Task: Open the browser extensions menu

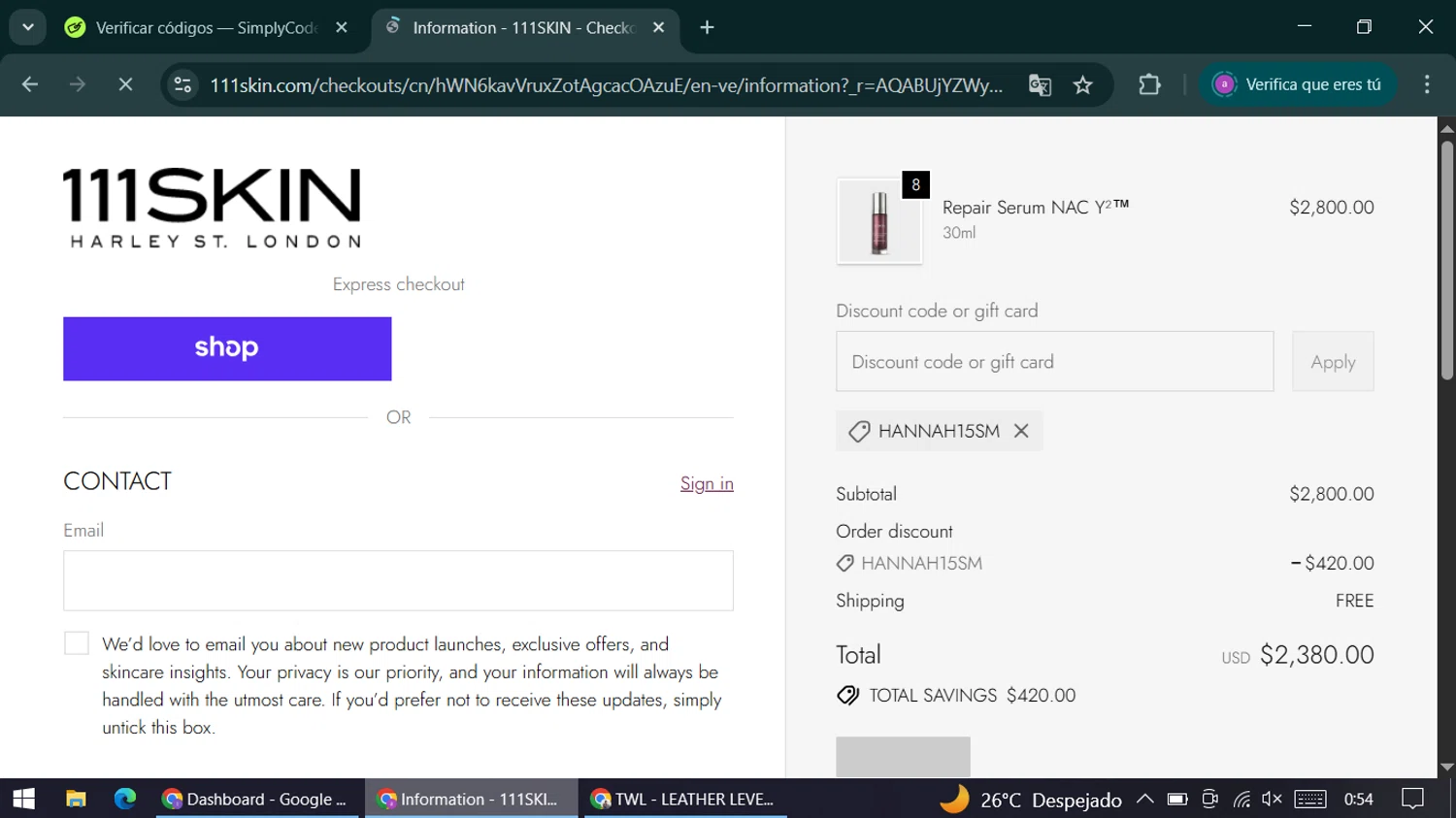Action: [x=1150, y=85]
